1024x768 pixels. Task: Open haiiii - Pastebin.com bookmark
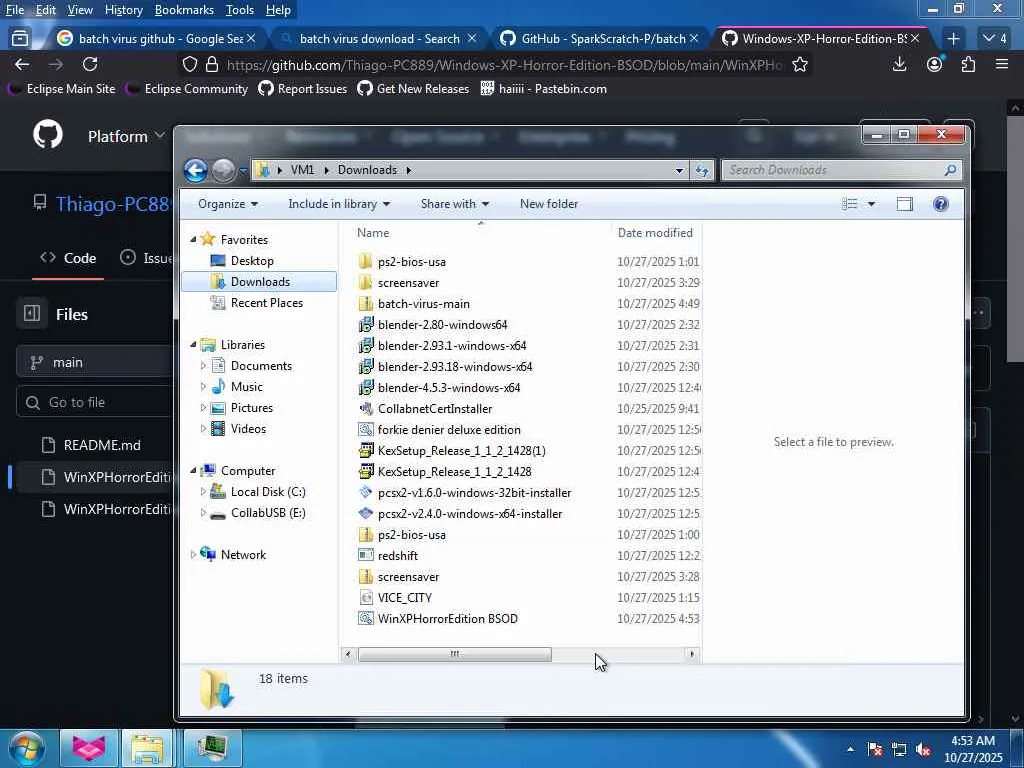coord(543,89)
